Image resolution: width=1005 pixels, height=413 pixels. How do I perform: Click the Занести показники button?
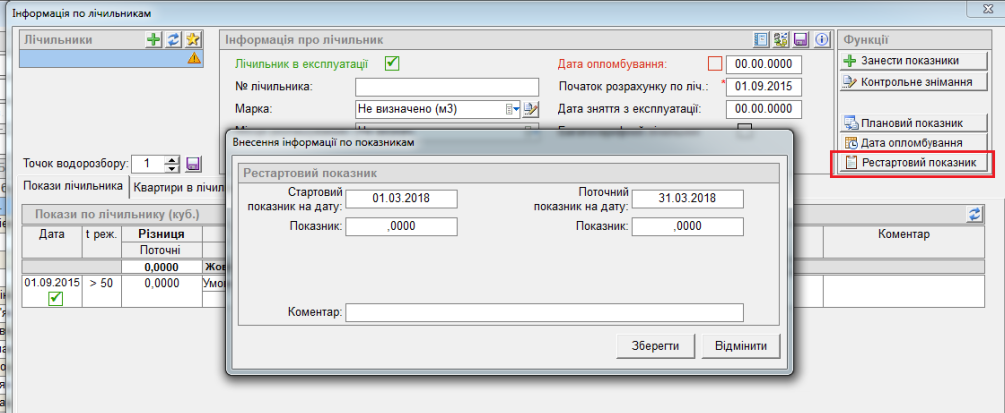click(903, 61)
